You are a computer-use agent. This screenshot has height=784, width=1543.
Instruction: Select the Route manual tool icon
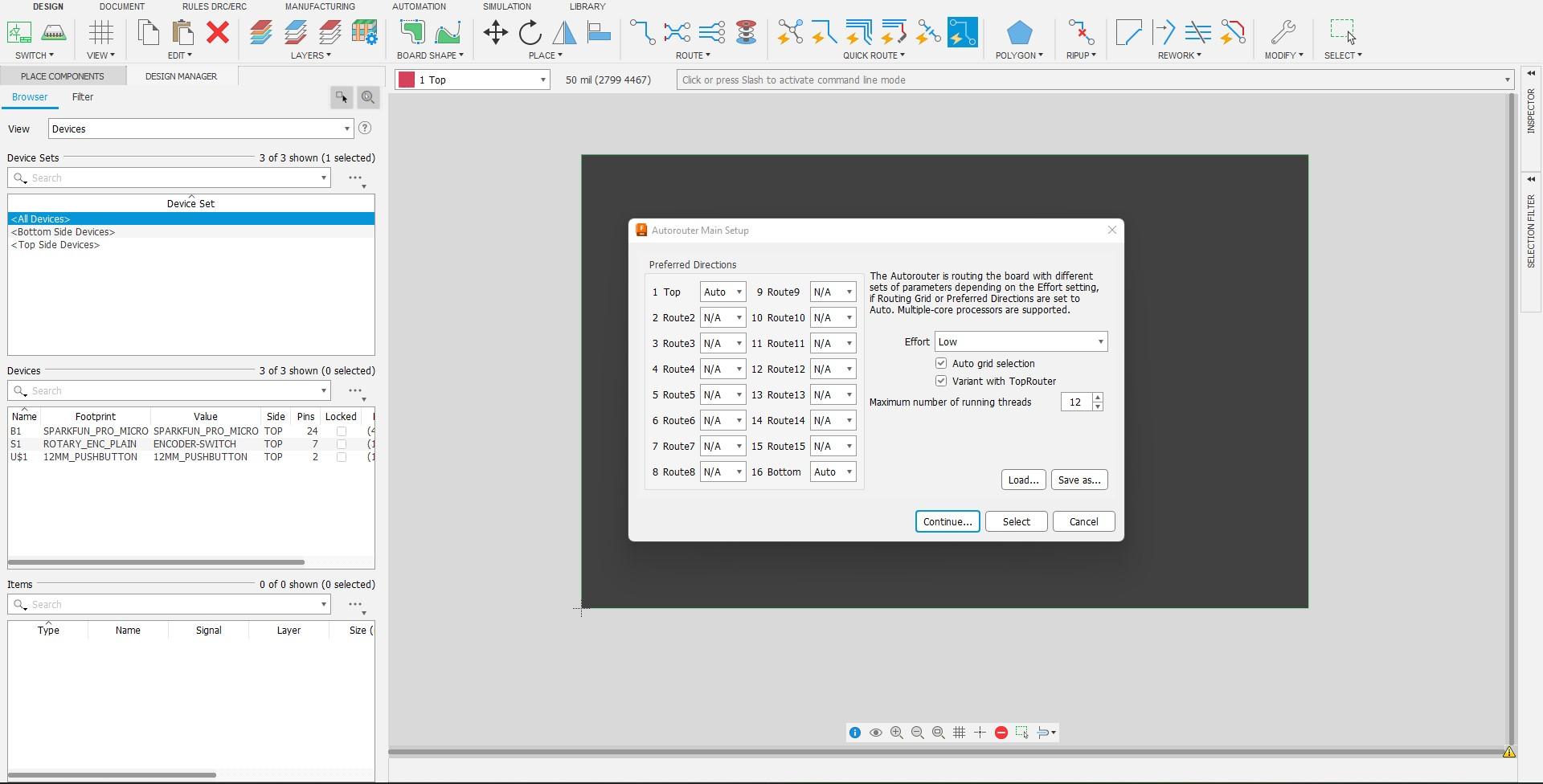click(x=642, y=33)
